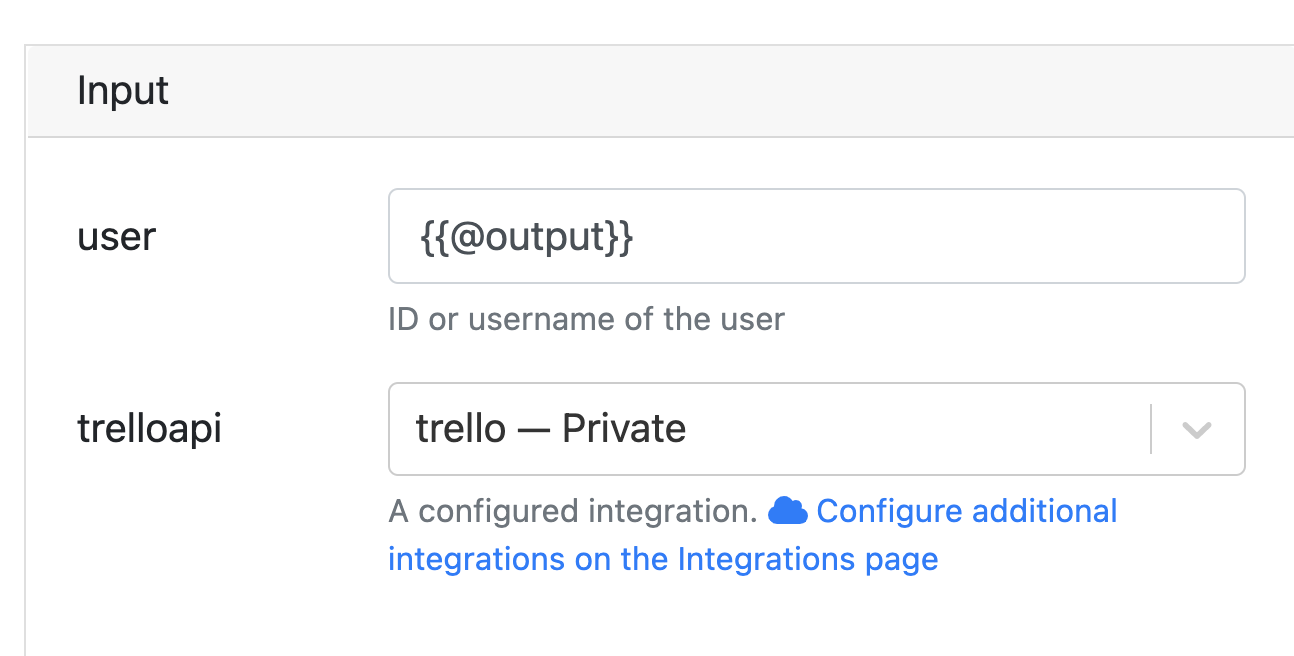Viewport: 1294px width, 656px height.
Task: Click the user input field containing {{@output}}
Action: coord(817,236)
